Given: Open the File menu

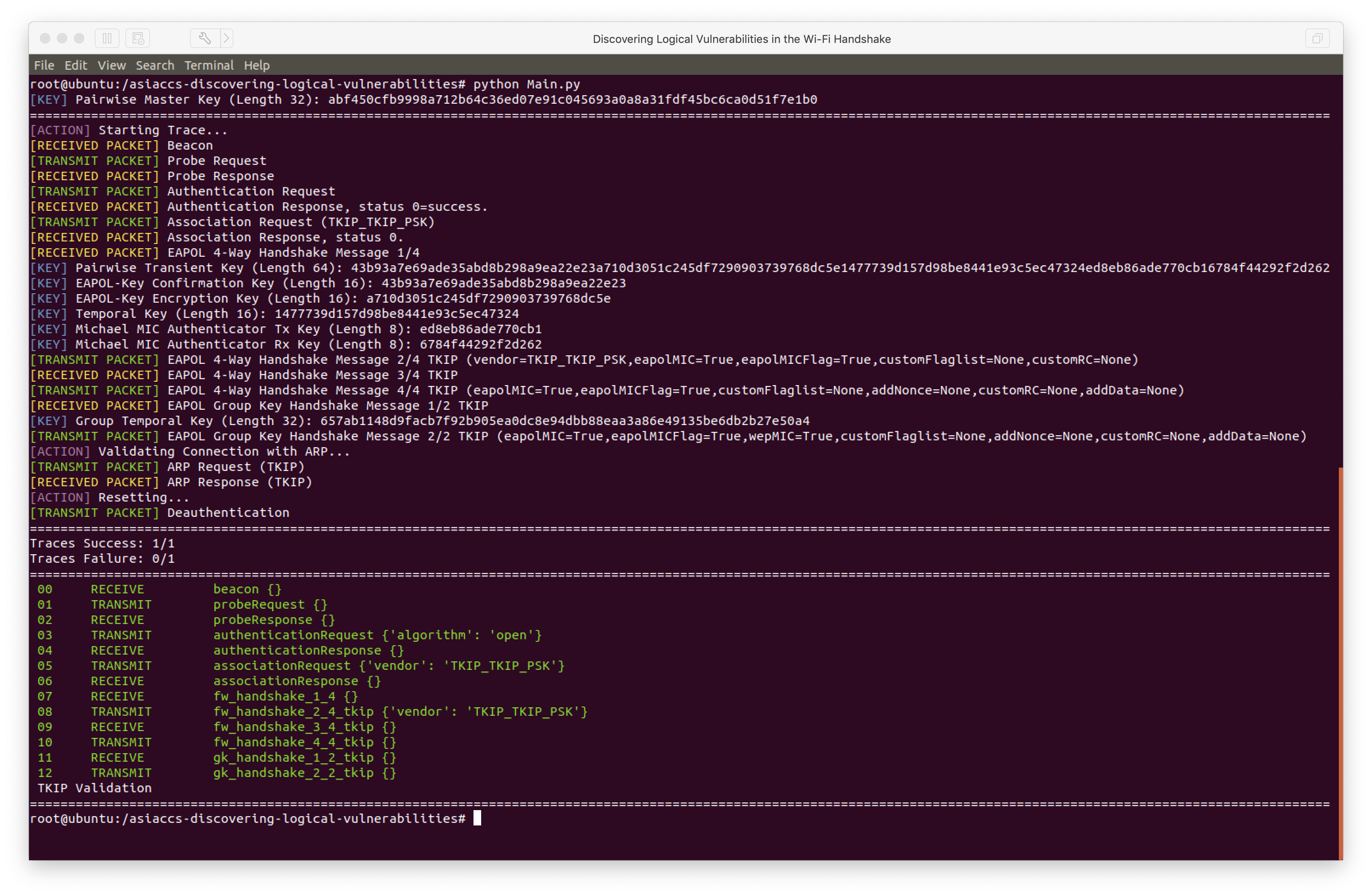Looking at the screenshot, I should (x=44, y=65).
